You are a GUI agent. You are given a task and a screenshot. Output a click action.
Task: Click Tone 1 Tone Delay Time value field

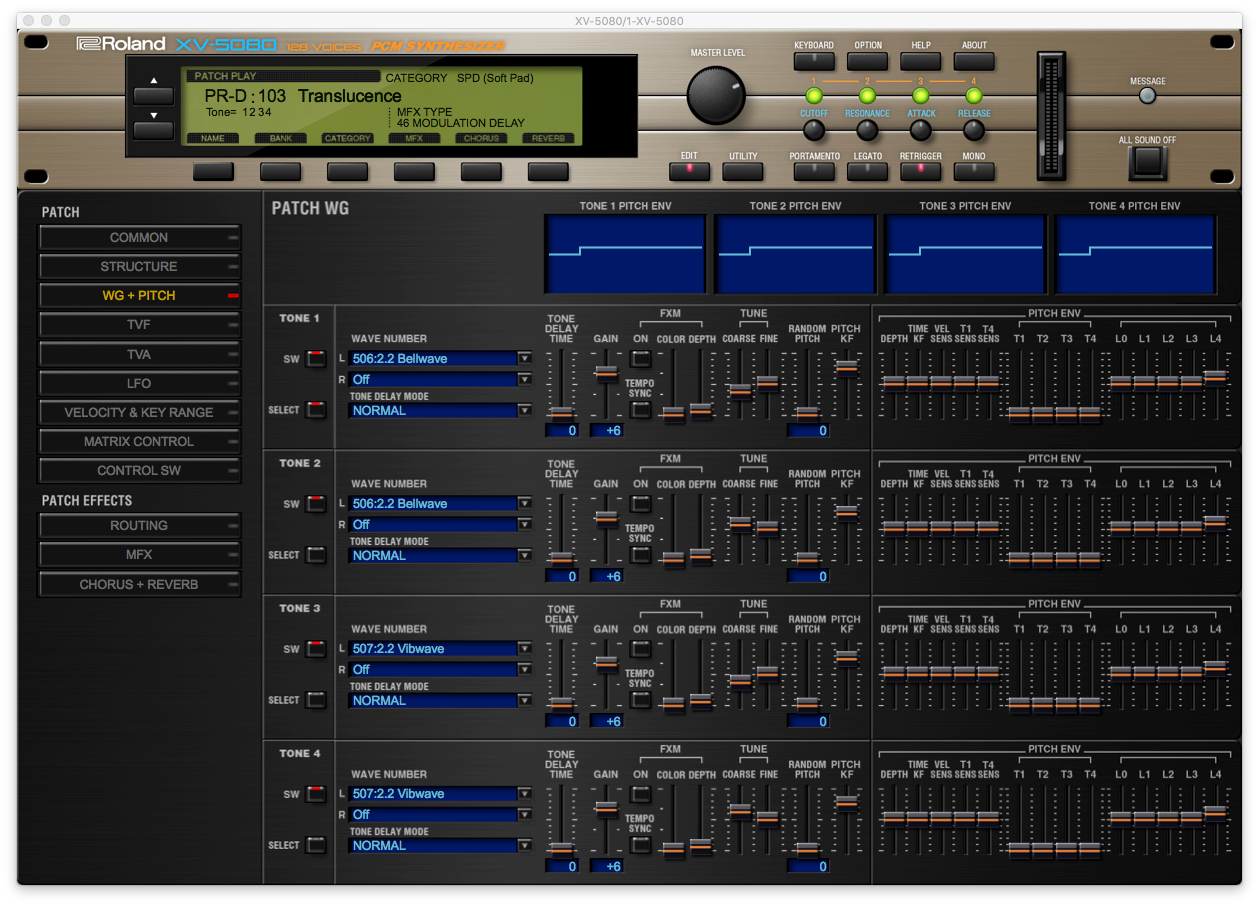[x=562, y=431]
